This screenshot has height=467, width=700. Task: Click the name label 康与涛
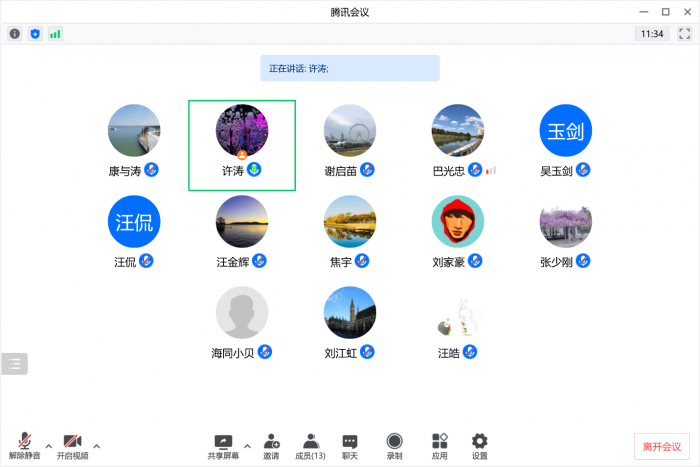[x=125, y=171]
